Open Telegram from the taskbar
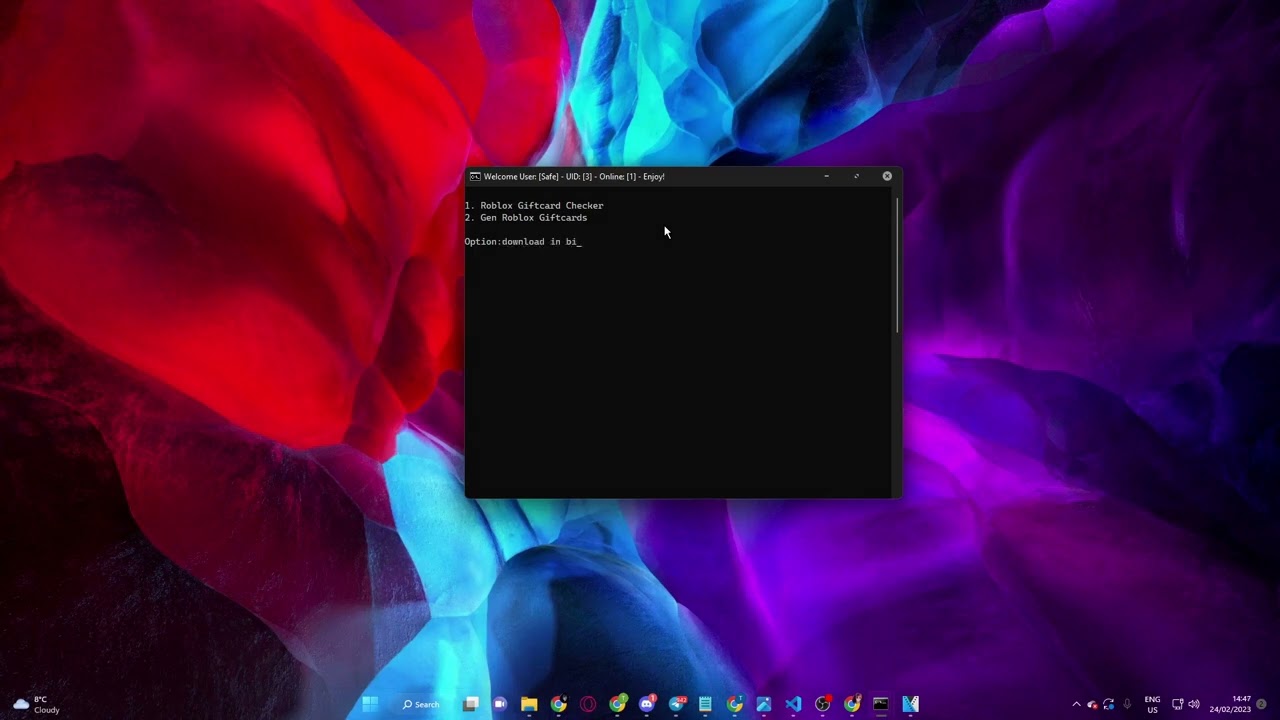This screenshot has width=1280, height=720. point(677,704)
